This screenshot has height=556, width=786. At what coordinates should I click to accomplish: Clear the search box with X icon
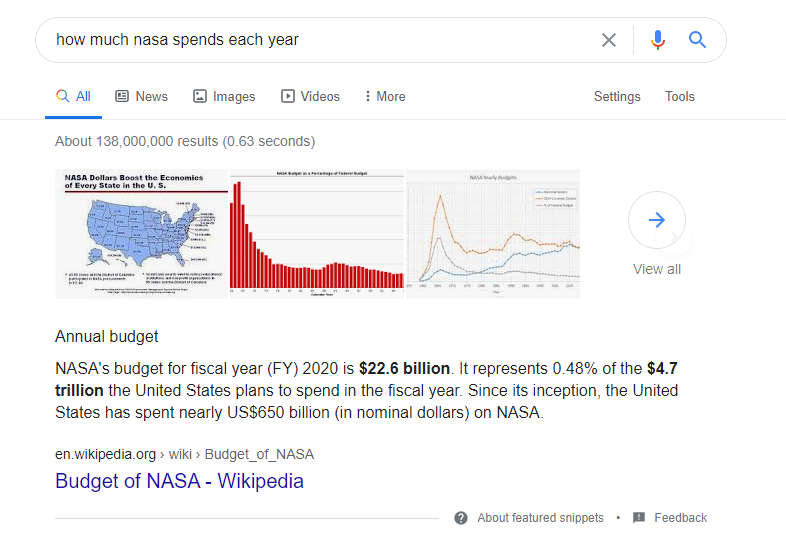point(609,40)
